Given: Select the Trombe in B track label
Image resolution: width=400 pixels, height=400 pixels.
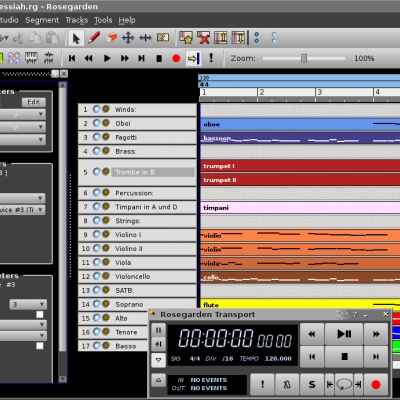Looking at the screenshot, I should click(x=153, y=172).
